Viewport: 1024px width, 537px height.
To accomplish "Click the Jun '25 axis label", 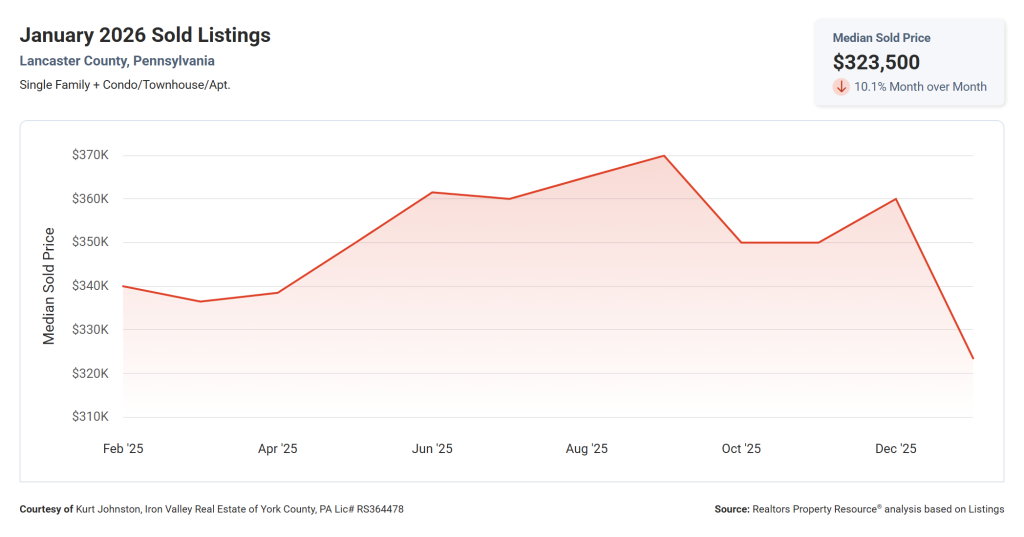I will click(432, 449).
